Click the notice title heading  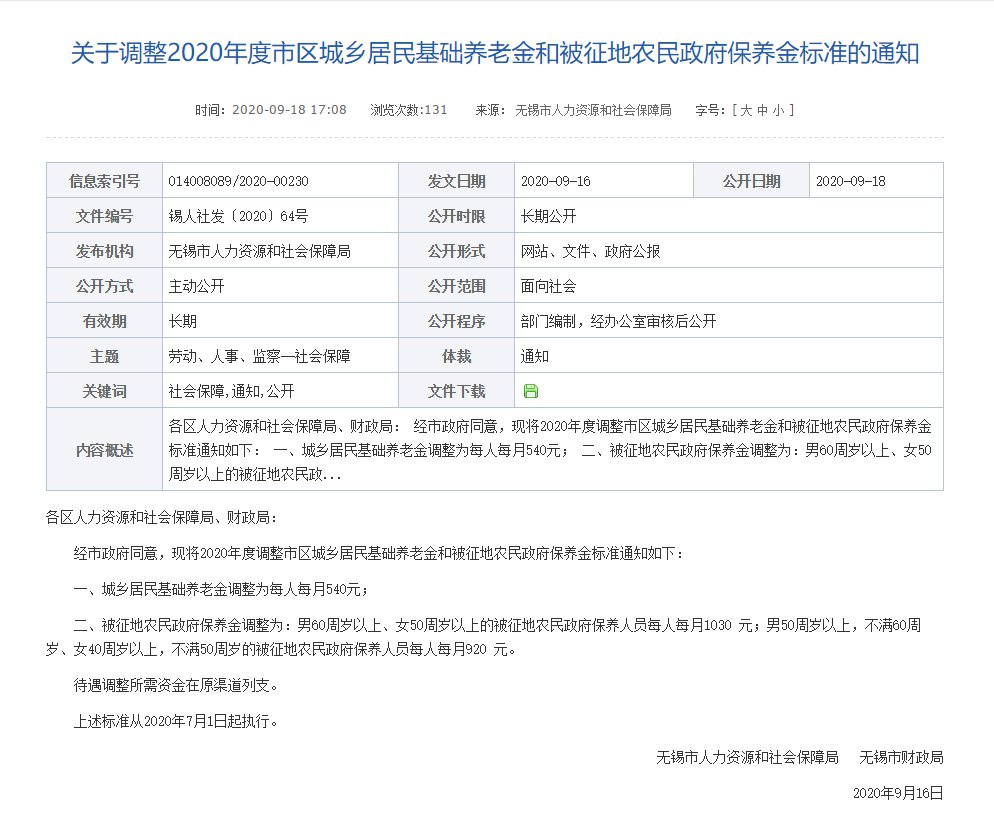pyautogui.click(x=495, y=54)
